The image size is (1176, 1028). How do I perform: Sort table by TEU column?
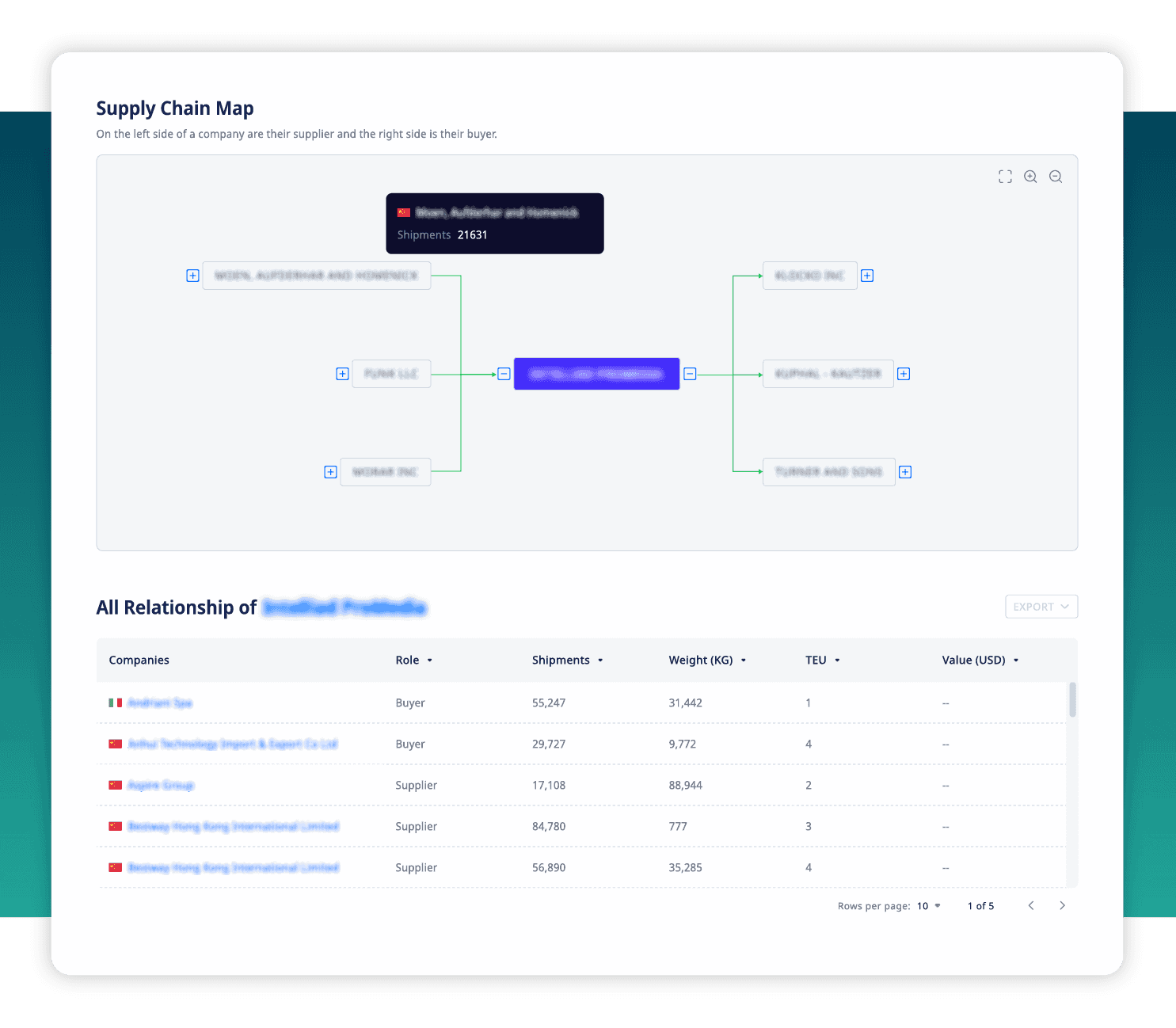coord(822,660)
